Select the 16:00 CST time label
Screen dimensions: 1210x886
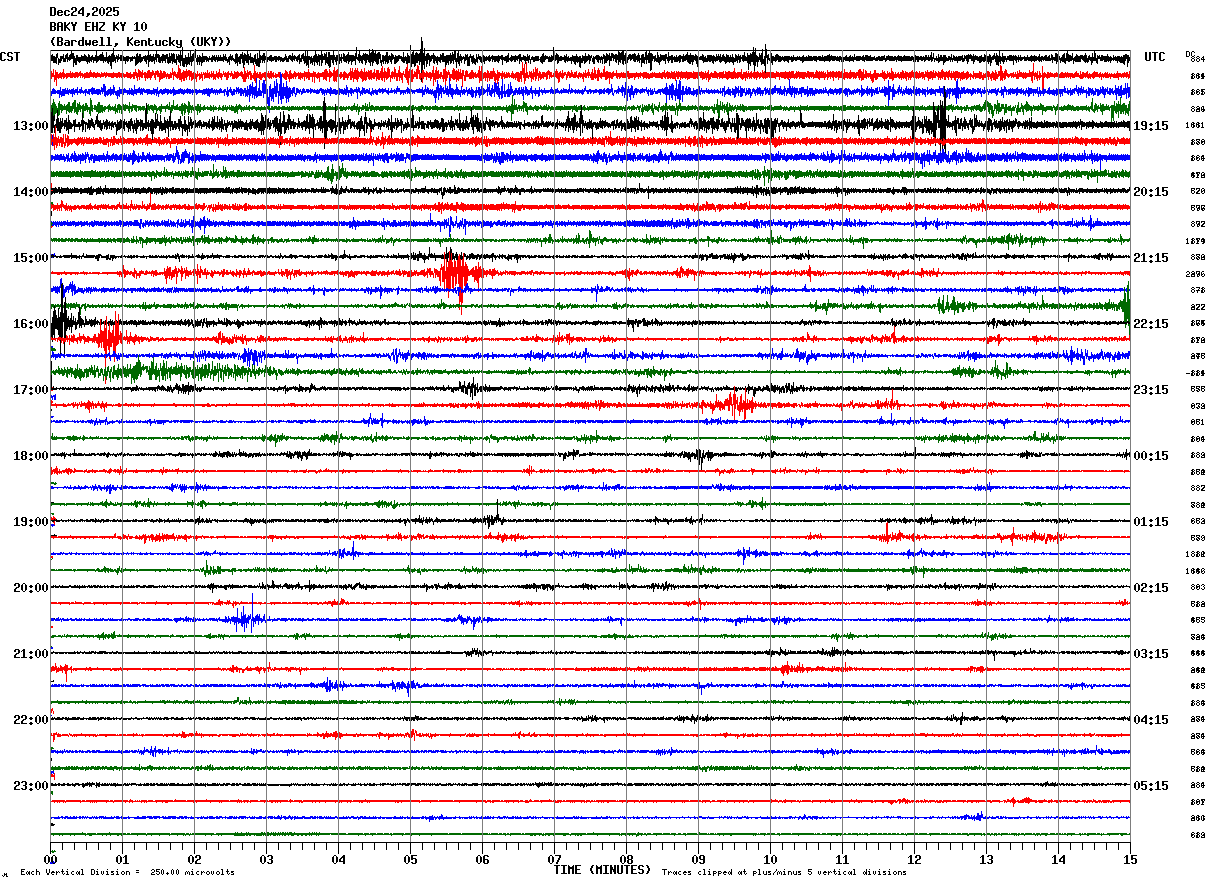(x=30, y=324)
